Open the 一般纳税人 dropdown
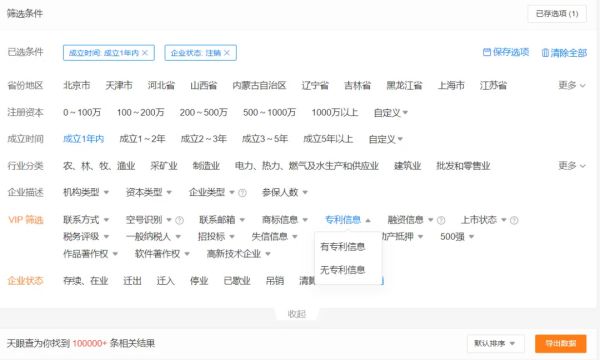 pyautogui.click(x=153, y=237)
